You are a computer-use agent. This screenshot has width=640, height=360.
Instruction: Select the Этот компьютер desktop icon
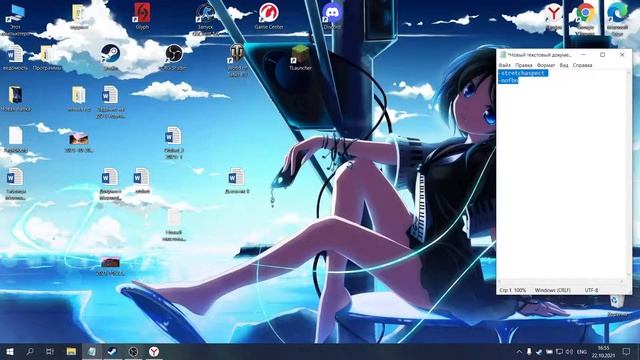pyautogui.click(x=15, y=20)
